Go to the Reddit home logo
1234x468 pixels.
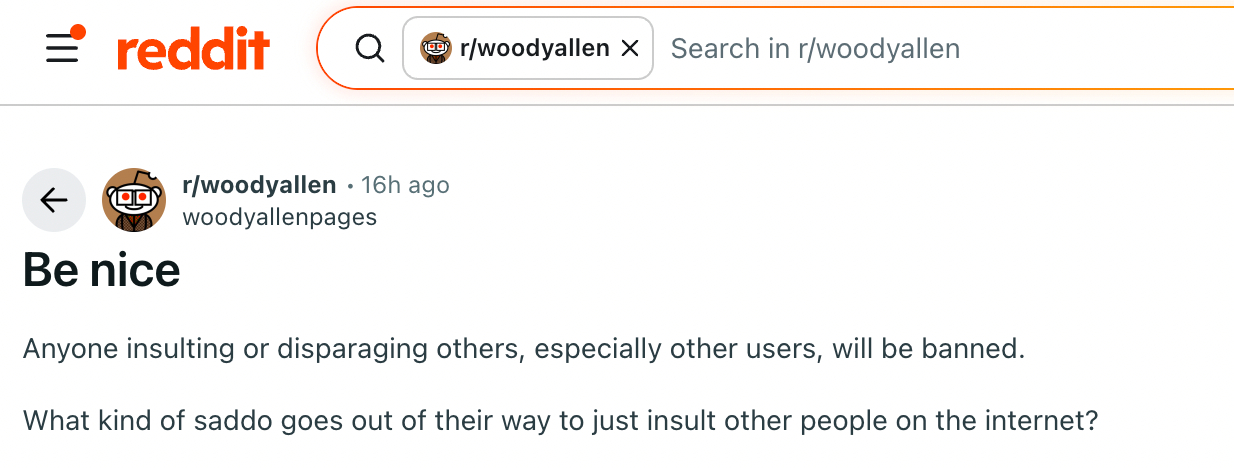(x=193, y=49)
